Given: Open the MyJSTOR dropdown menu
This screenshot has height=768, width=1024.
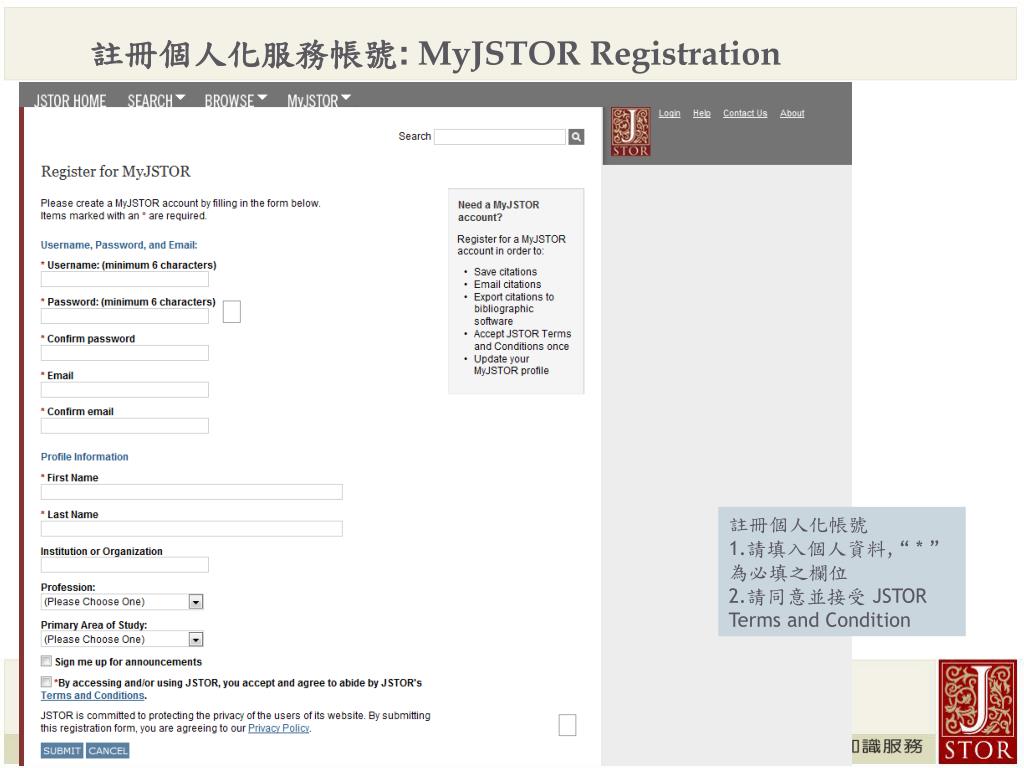Looking at the screenshot, I should 319,101.
